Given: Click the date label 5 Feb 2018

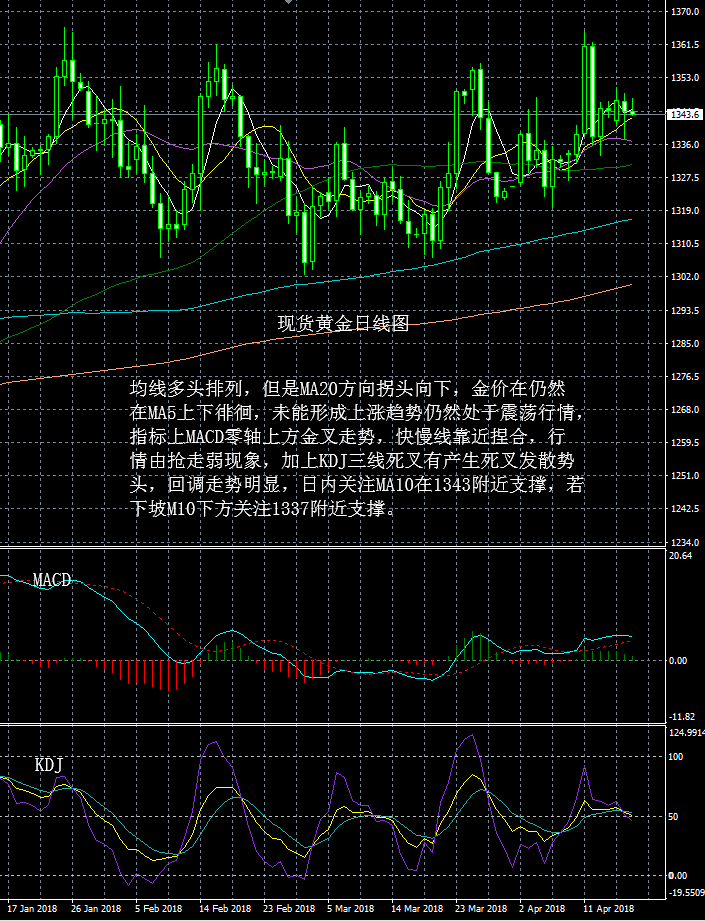Looking at the screenshot, I should click(159, 909).
